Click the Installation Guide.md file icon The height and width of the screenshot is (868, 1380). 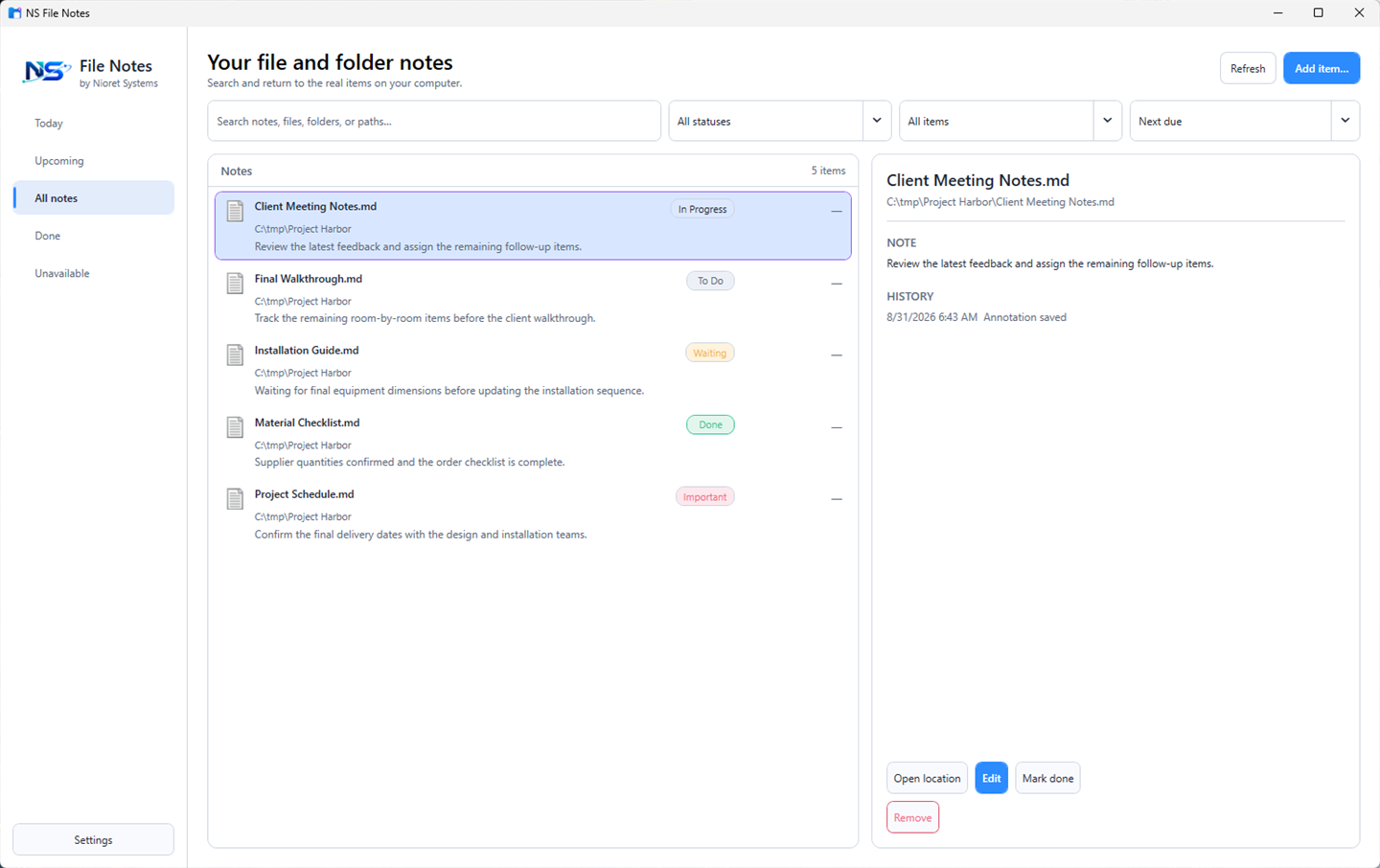235,355
